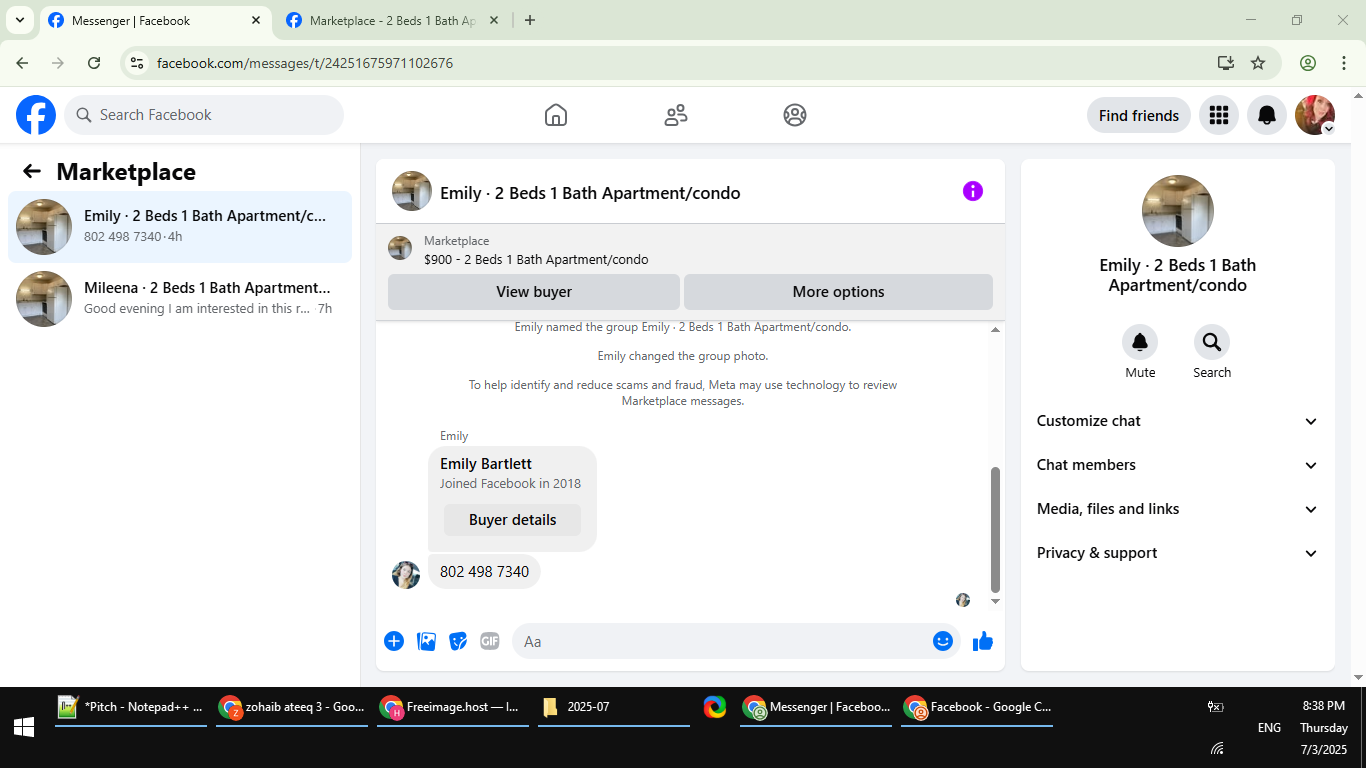Open Windows Start menu
Viewport: 1366px width, 768px height.
[x=24, y=727]
